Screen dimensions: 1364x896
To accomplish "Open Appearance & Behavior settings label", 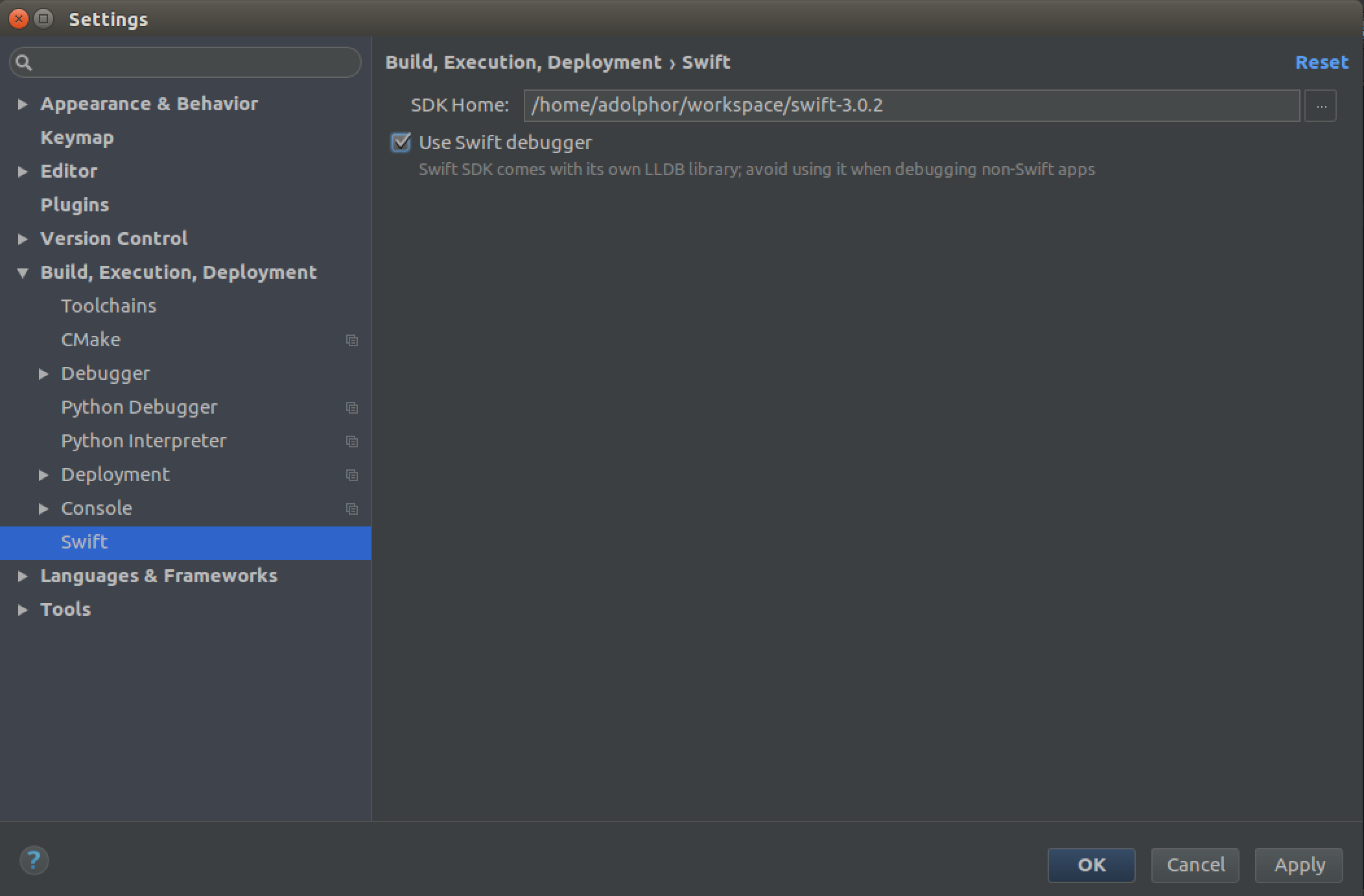I will pyautogui.click(x=149, y=104).
